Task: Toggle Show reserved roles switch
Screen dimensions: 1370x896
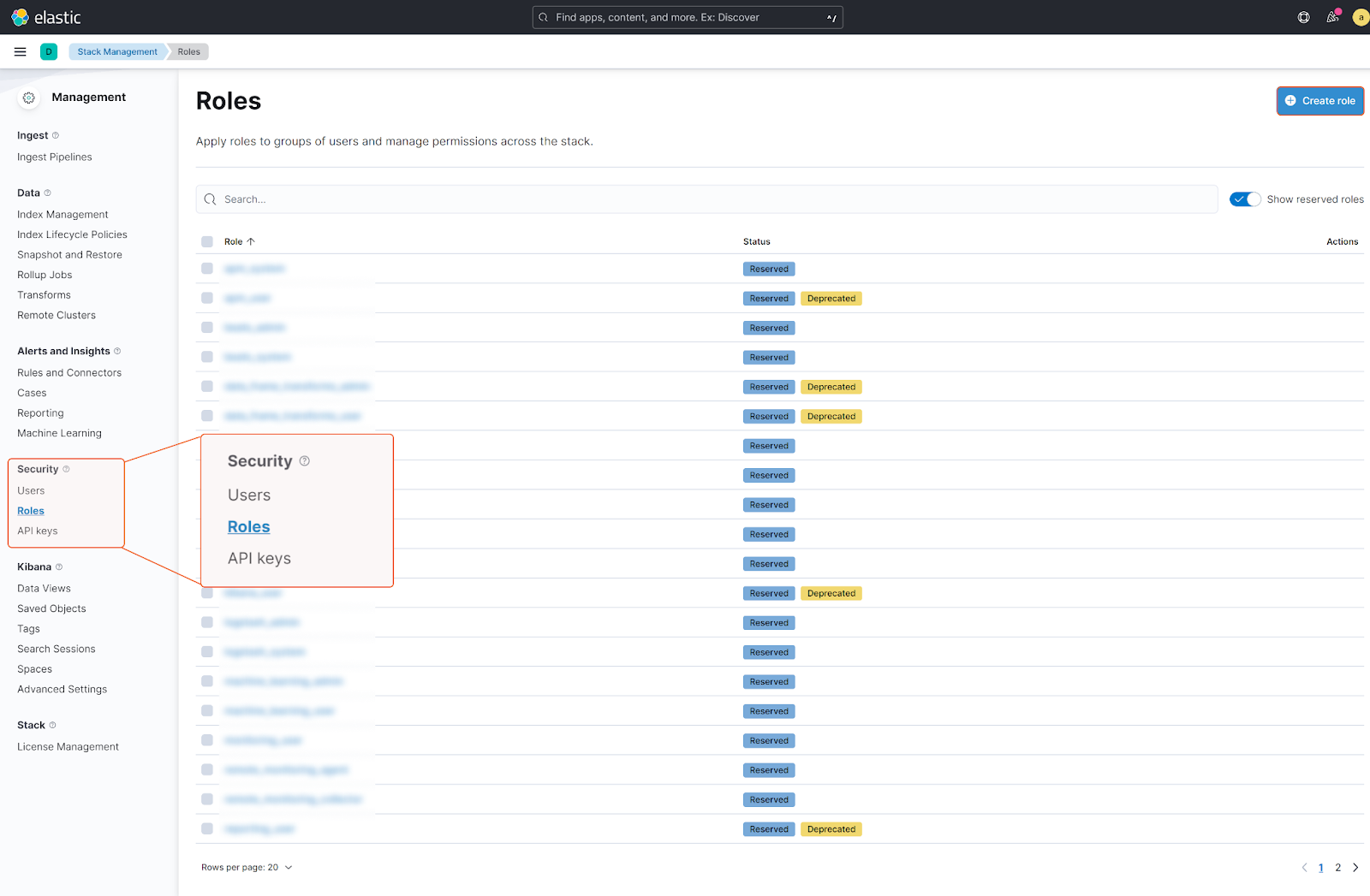Action: point(1245,199)
